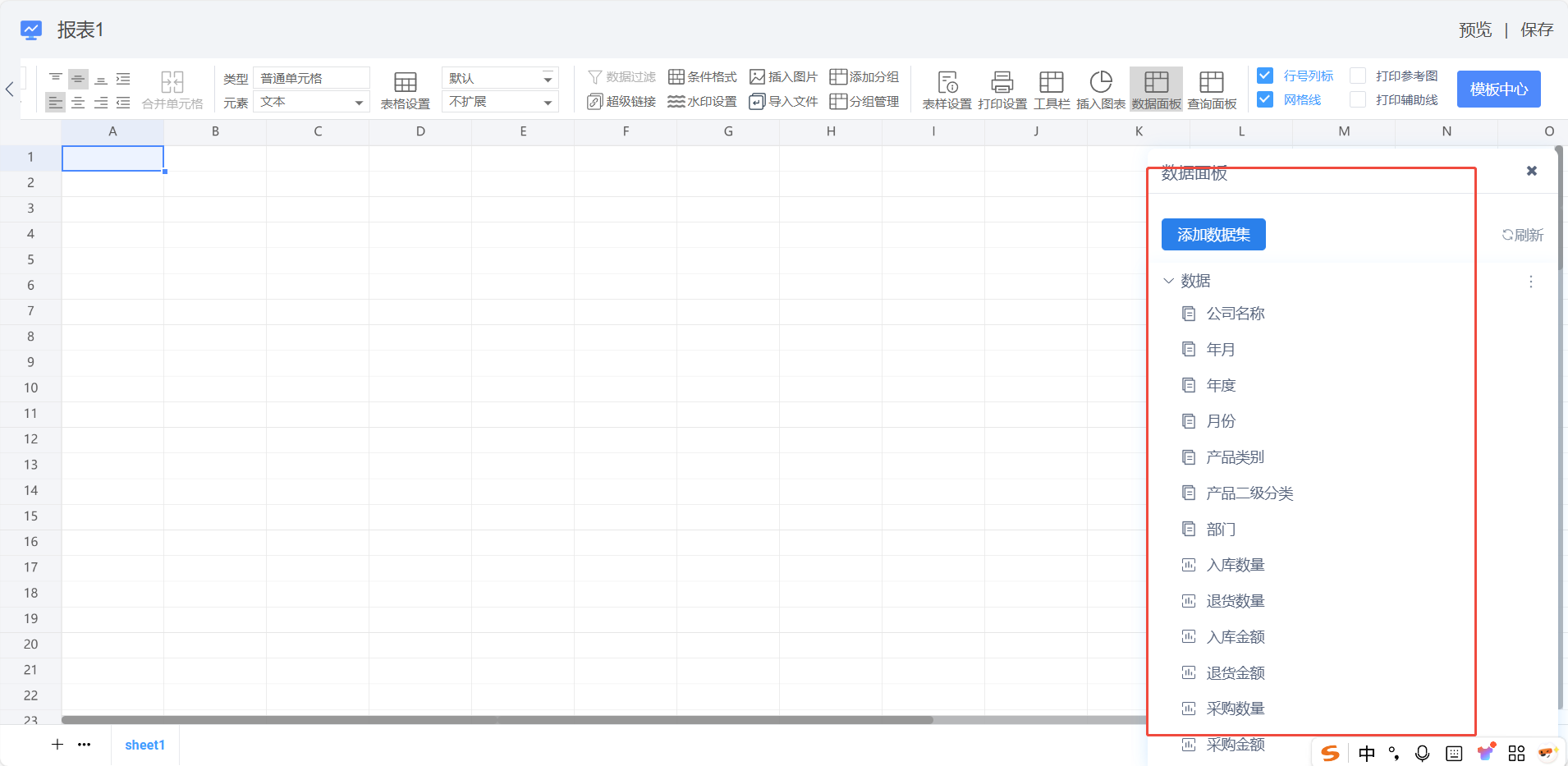Open 水印设置 watermark settings

(x=703, y=102)
